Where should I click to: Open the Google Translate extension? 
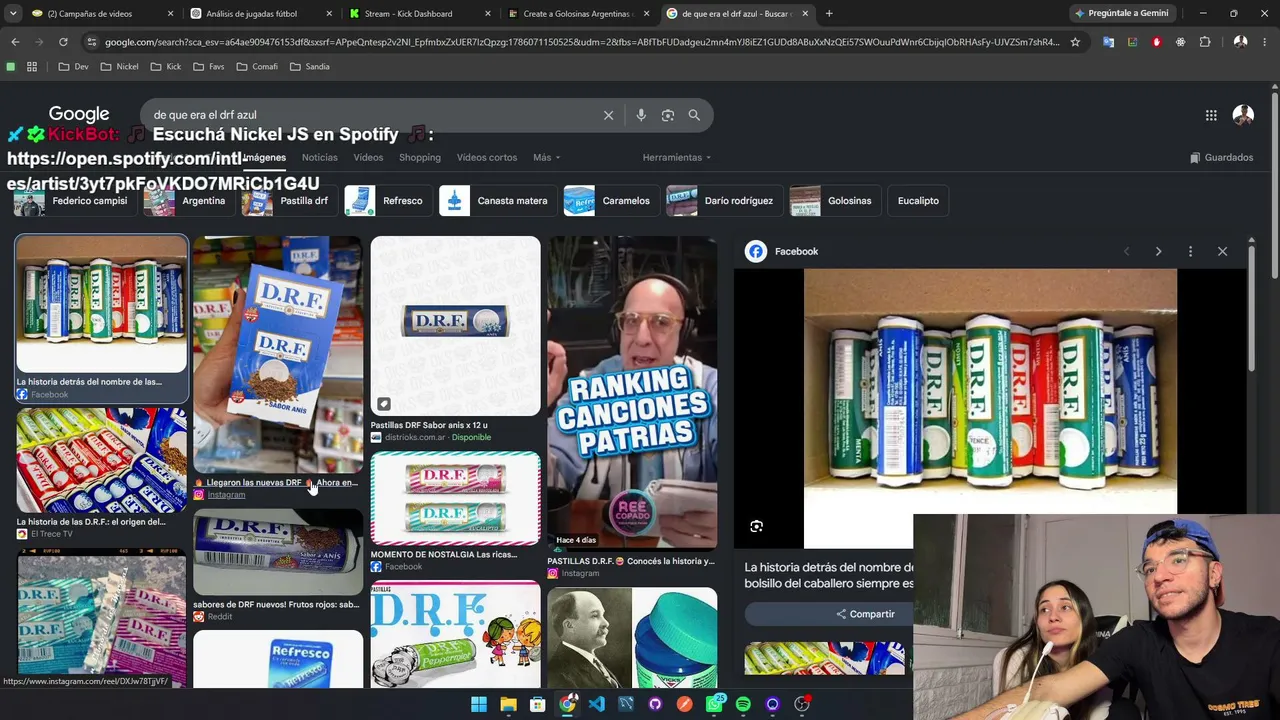[x=1108, y=42]
